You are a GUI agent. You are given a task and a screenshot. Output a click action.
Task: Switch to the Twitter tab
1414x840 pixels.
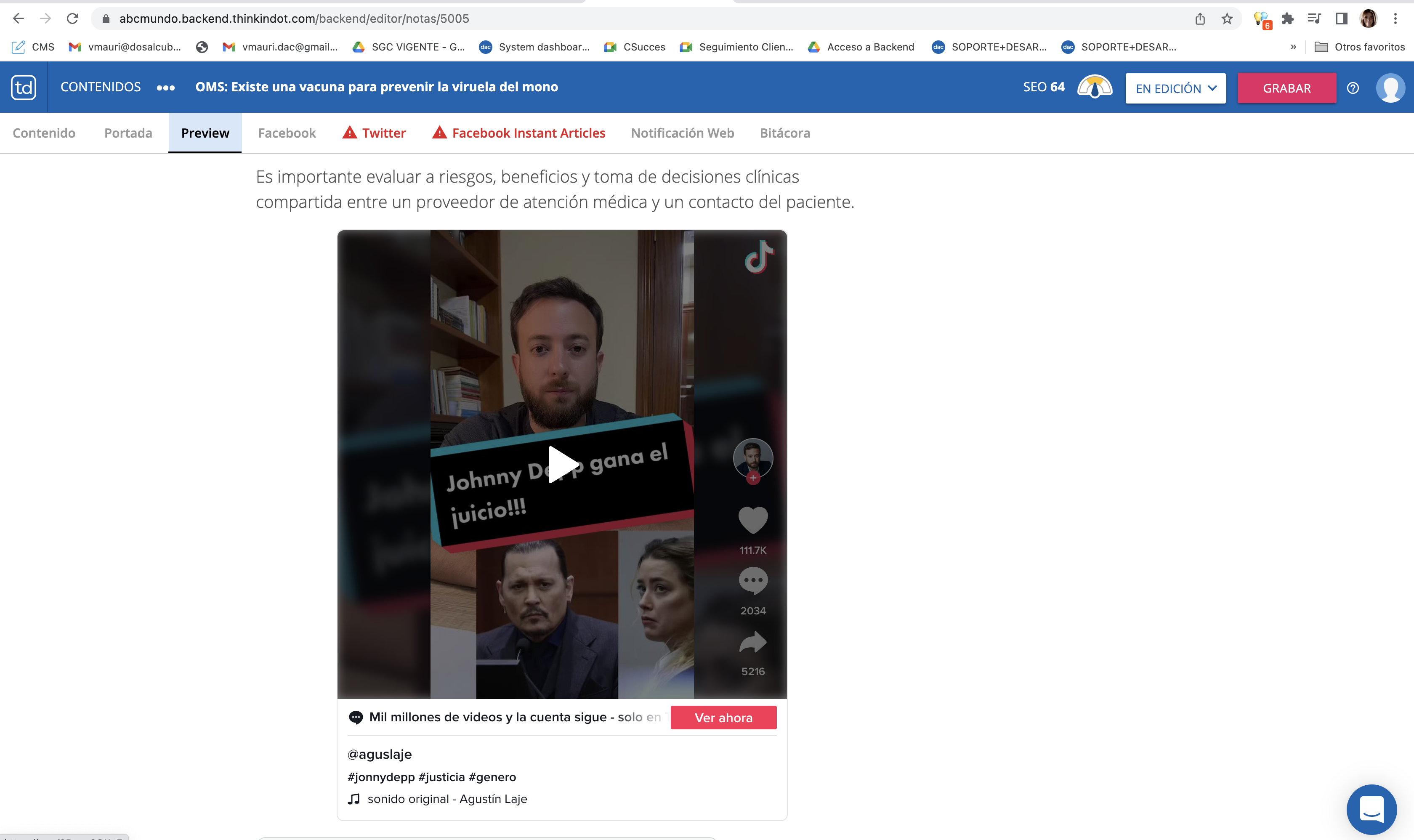[x=374, y=133]
